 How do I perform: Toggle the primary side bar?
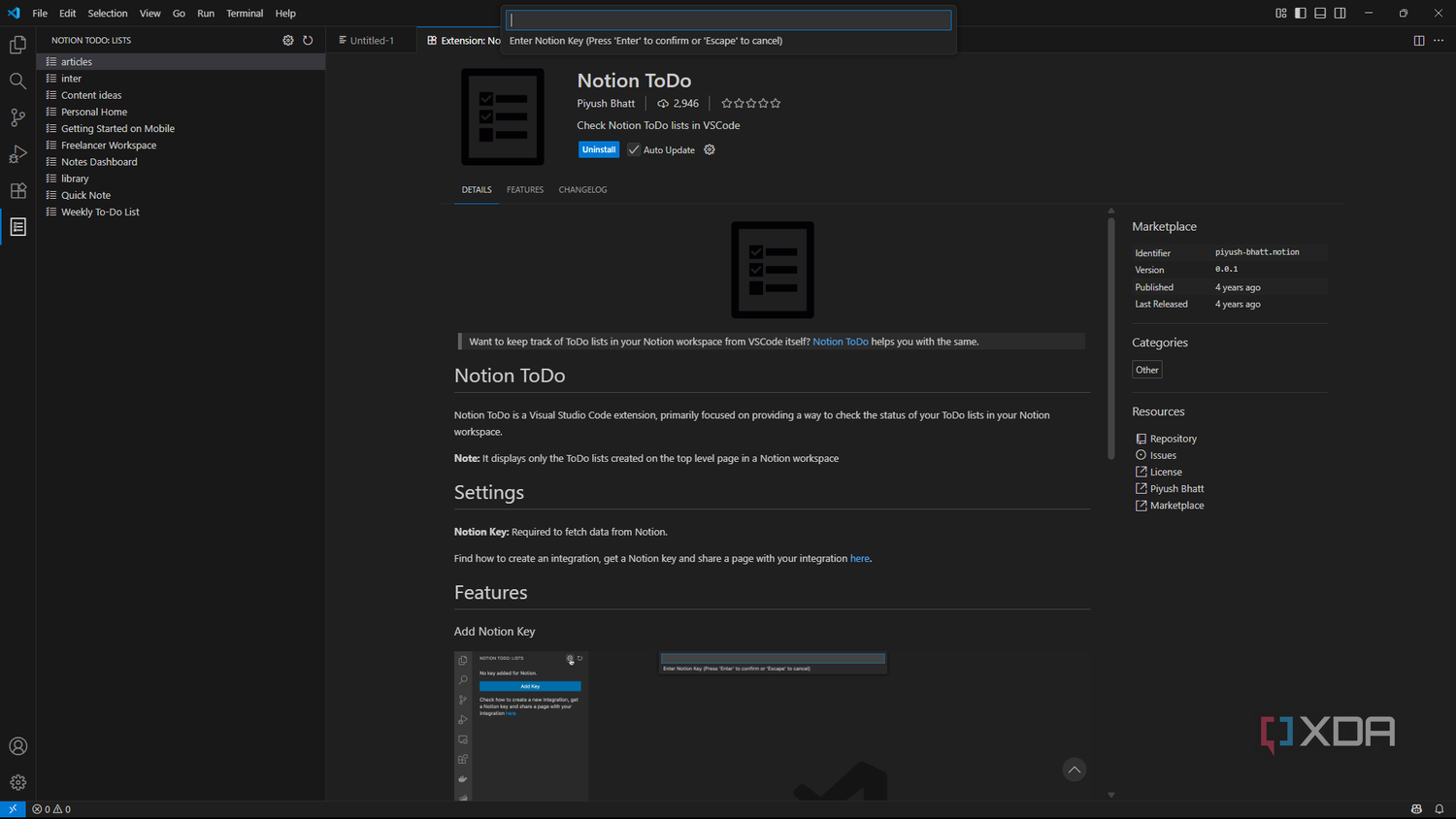[1300, 13]
